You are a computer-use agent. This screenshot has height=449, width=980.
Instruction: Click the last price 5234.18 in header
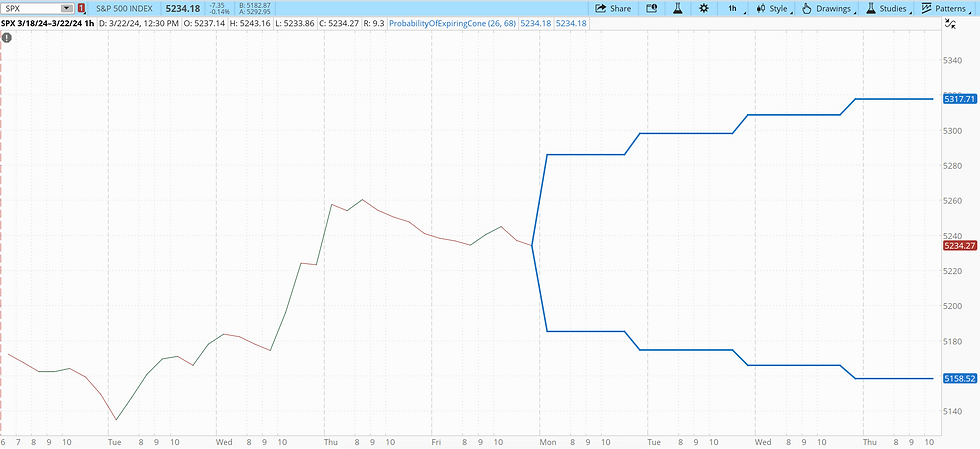(182, 9)
